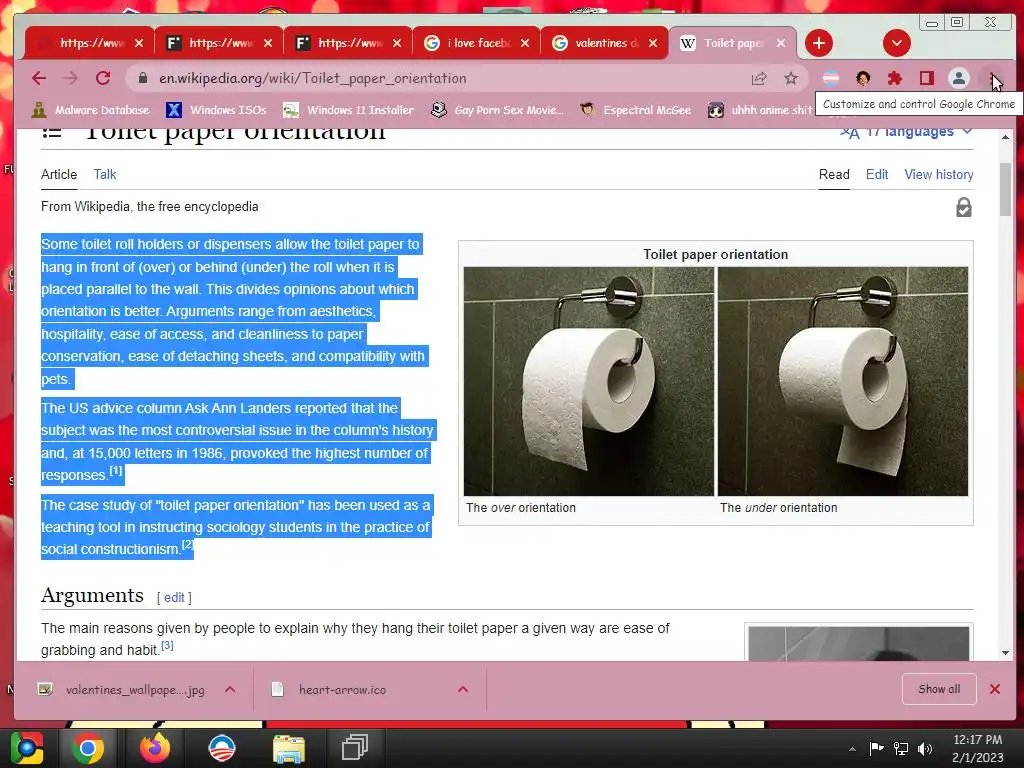This screenshot has height=768, width=1024.
Task: Open the tab search dropdown button
Action: 897,43
